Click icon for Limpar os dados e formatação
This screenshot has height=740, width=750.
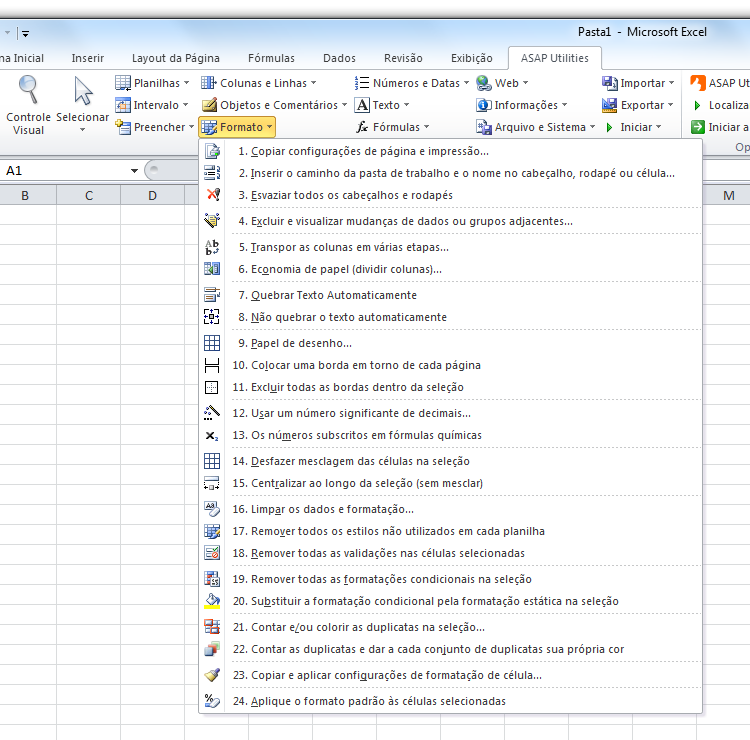click(x=212, y=509)
